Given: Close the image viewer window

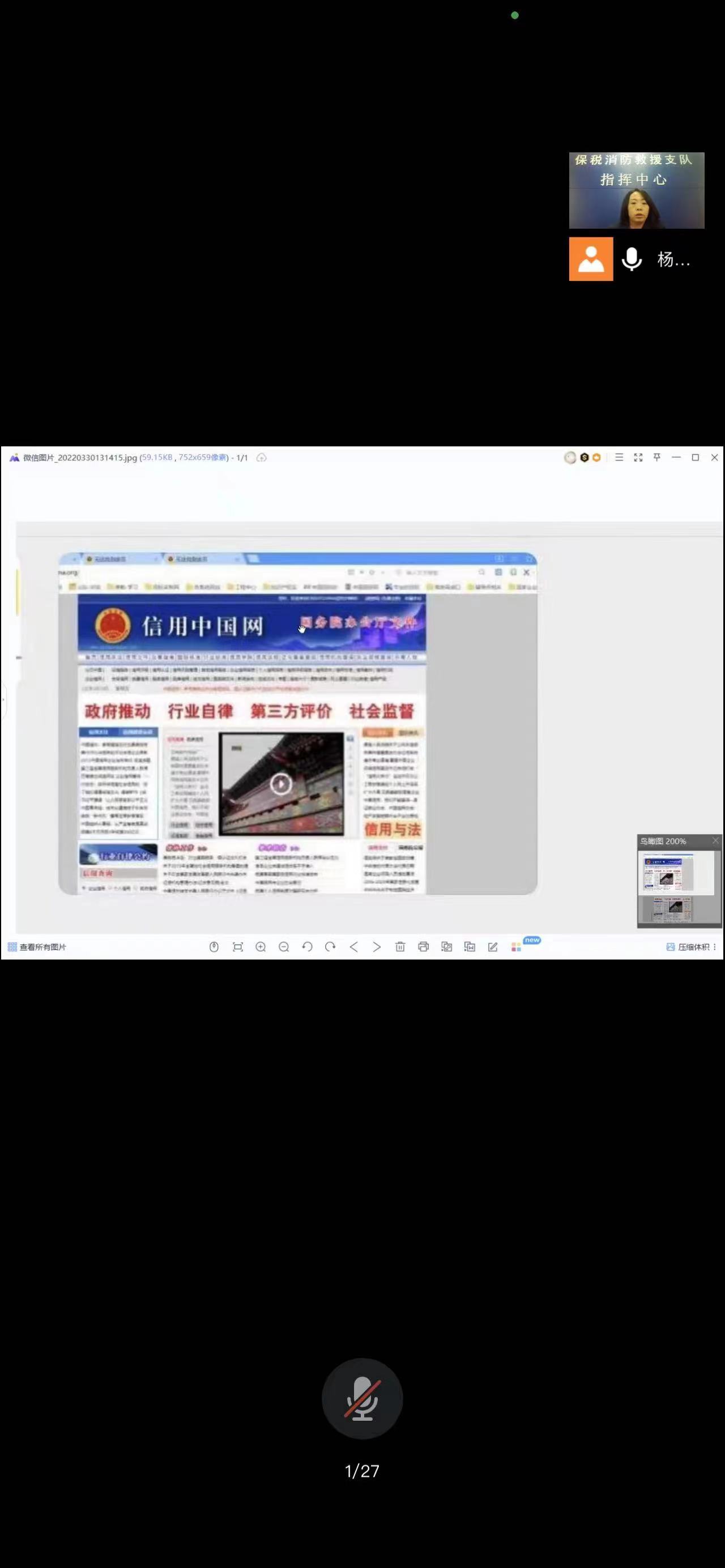Looking at the screenshot, I should [x=715, y=457].
